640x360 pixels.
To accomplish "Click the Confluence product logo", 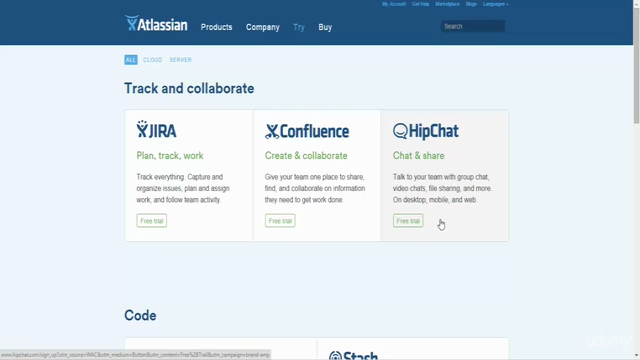I will coord(307,131).
